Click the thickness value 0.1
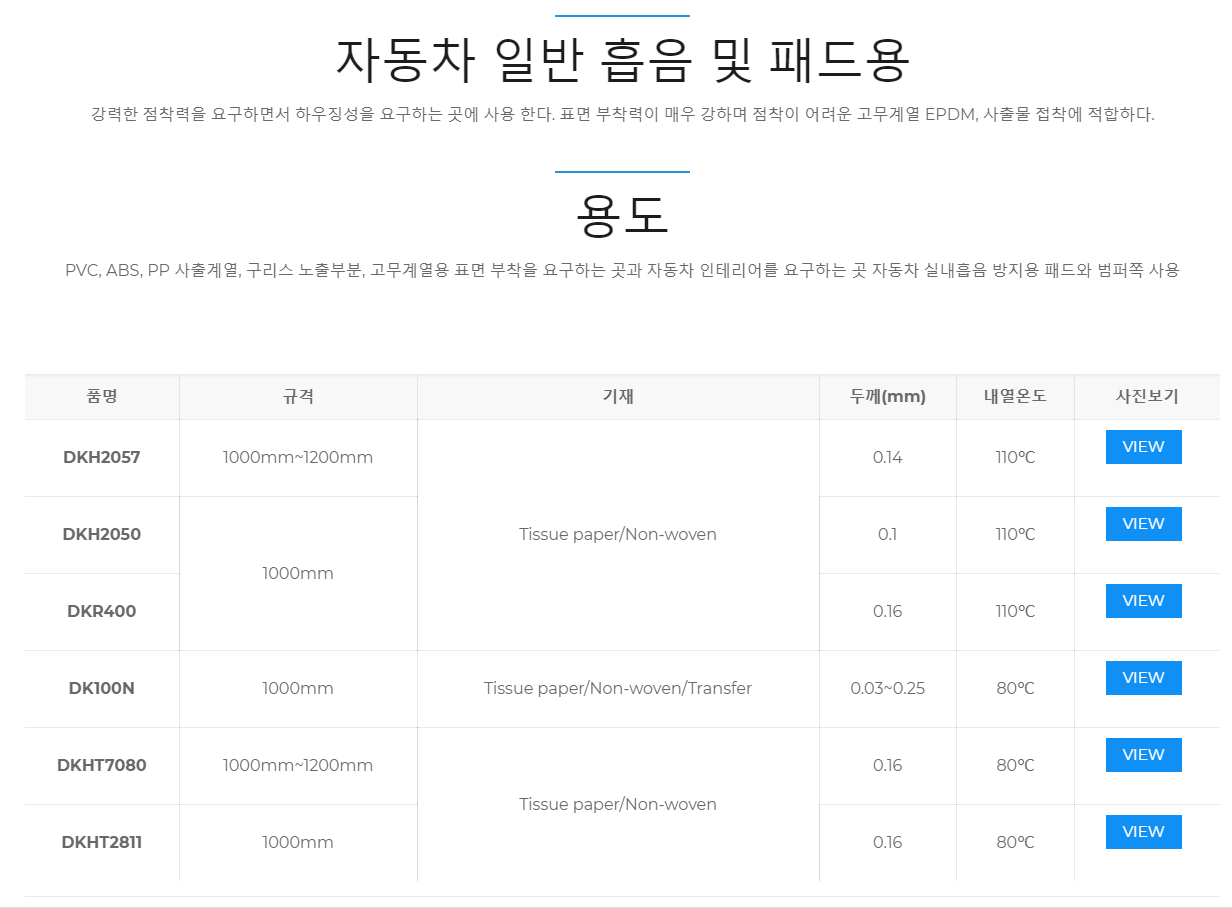 [x=888, y=535]
